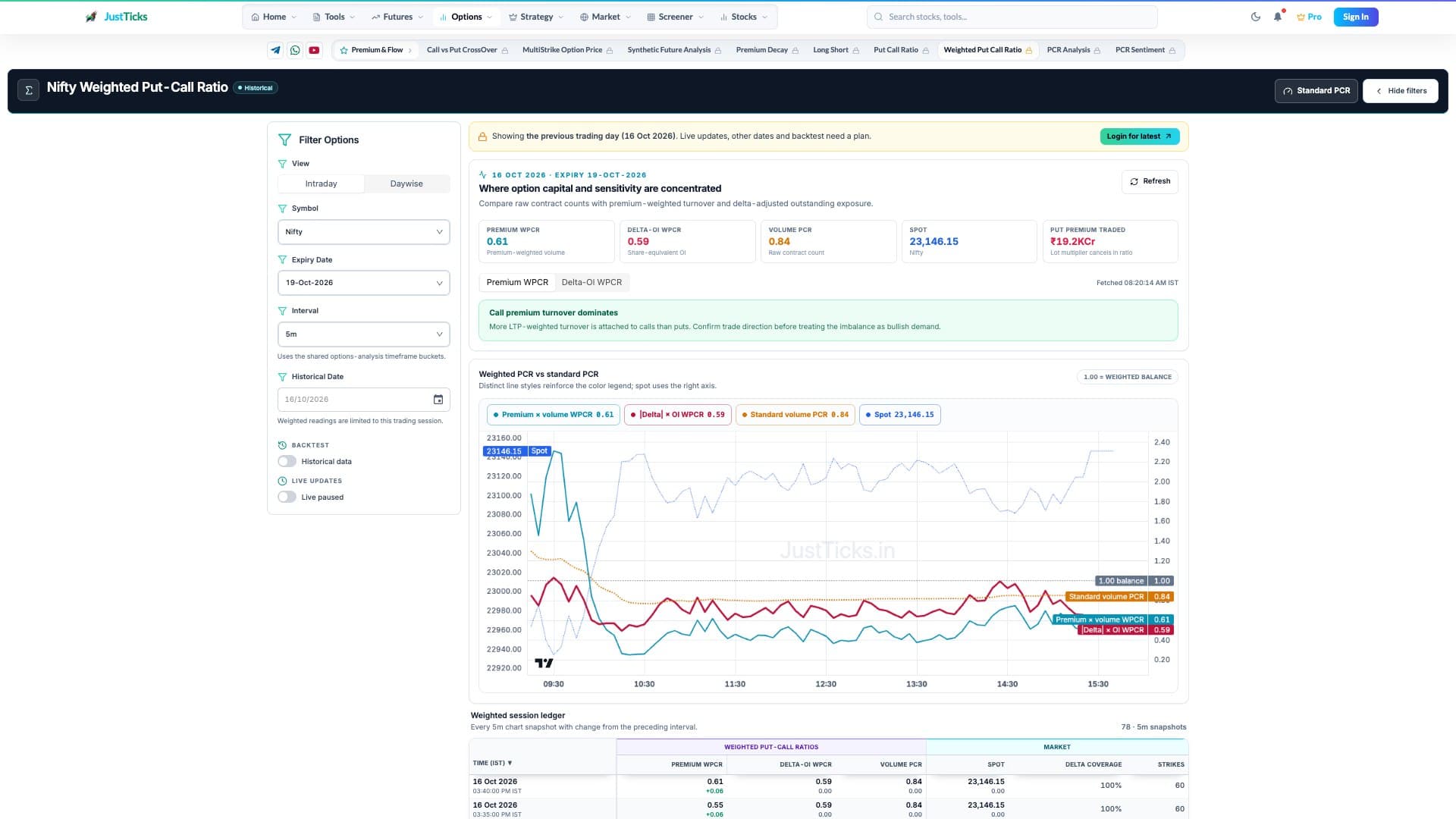Open the Historical Date calendar icon
1456x819 pixels.
(x=438, y=400)
